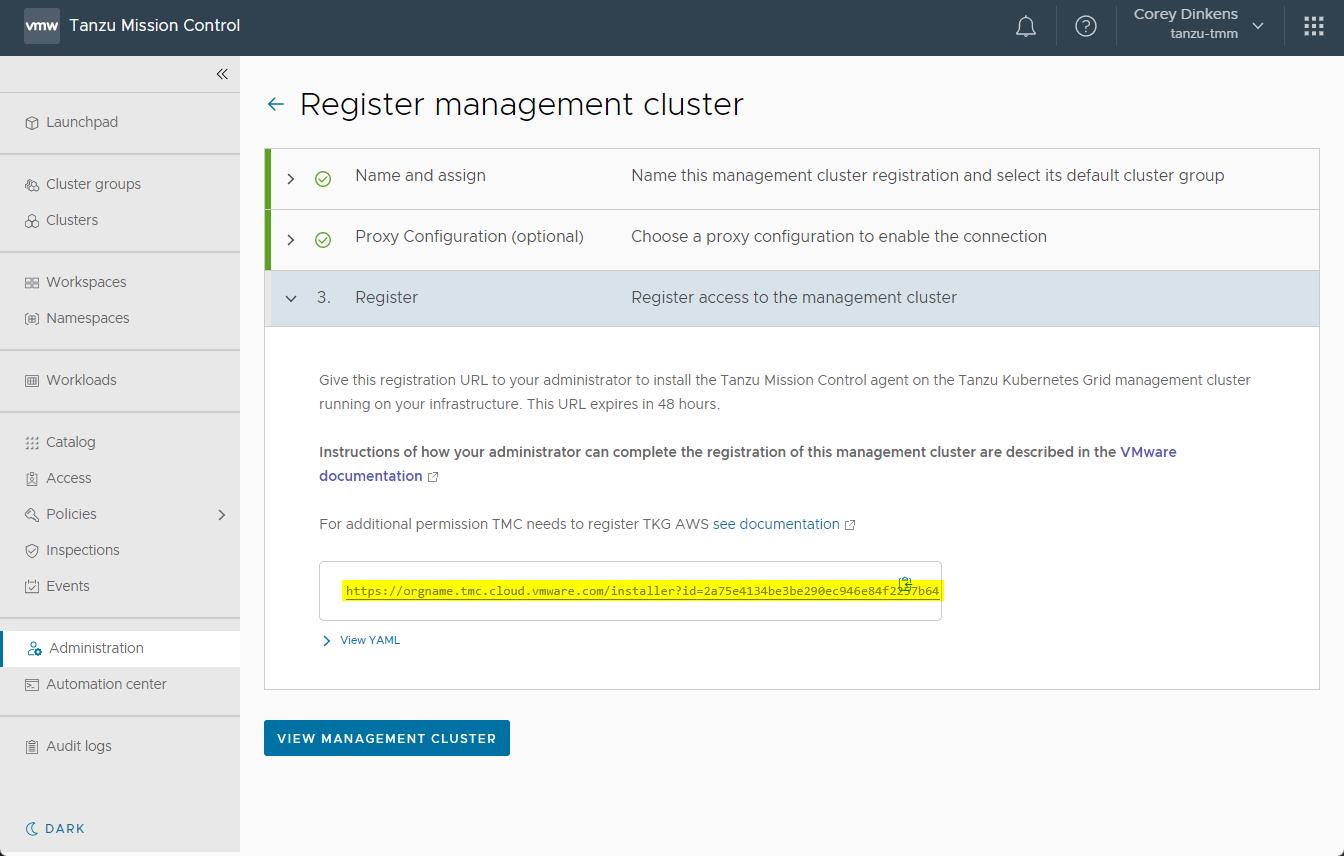
Task: Open the help question mark icon
Action: pyautogui.click(x=1086, y=27)
